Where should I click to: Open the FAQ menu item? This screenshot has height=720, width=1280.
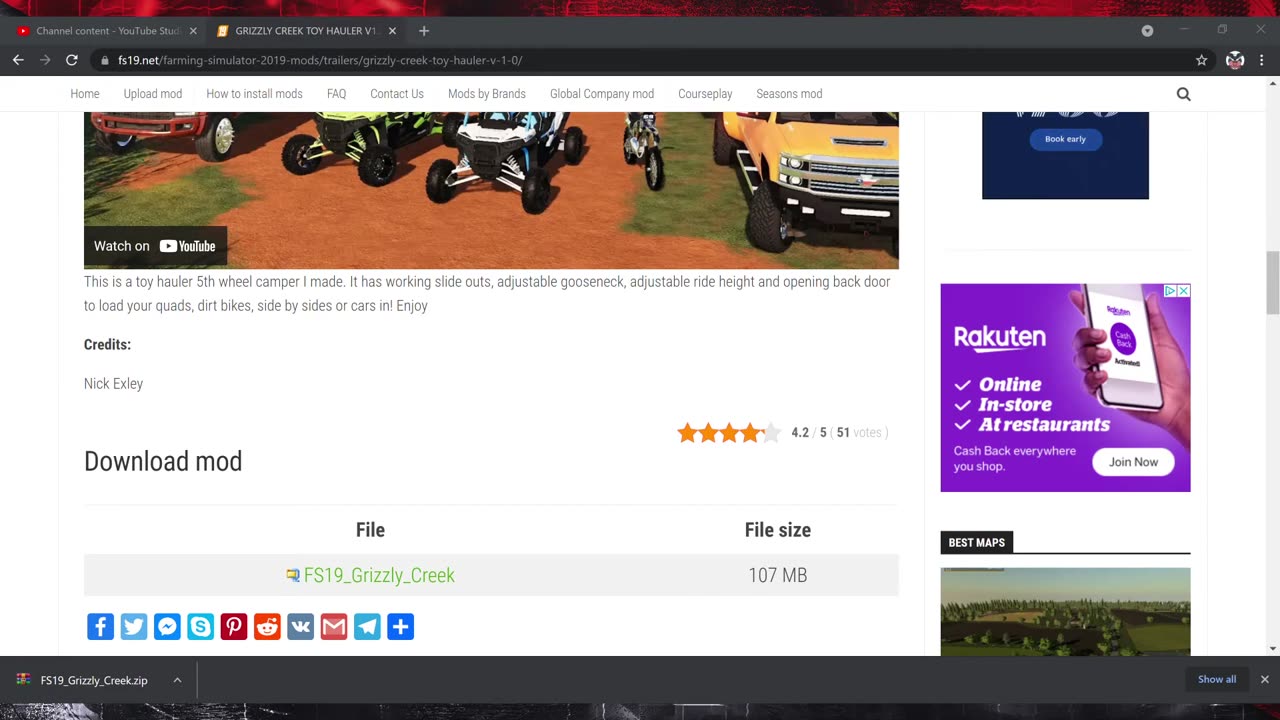pos(336,94)
